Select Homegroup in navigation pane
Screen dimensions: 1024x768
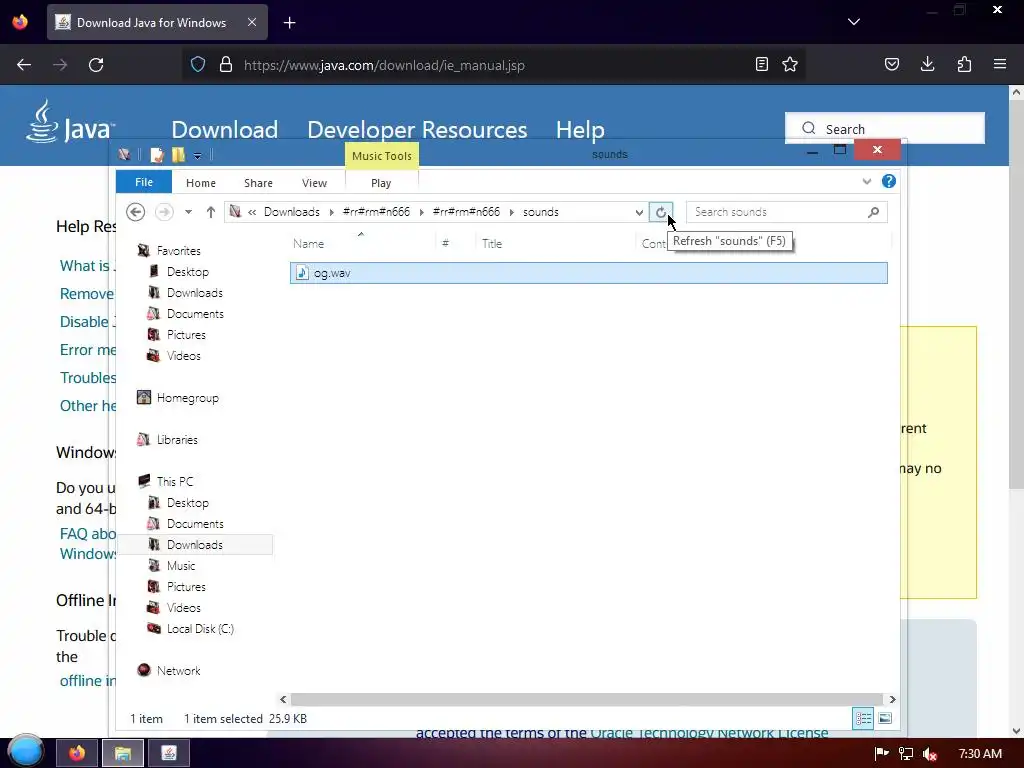pos(187,398)
